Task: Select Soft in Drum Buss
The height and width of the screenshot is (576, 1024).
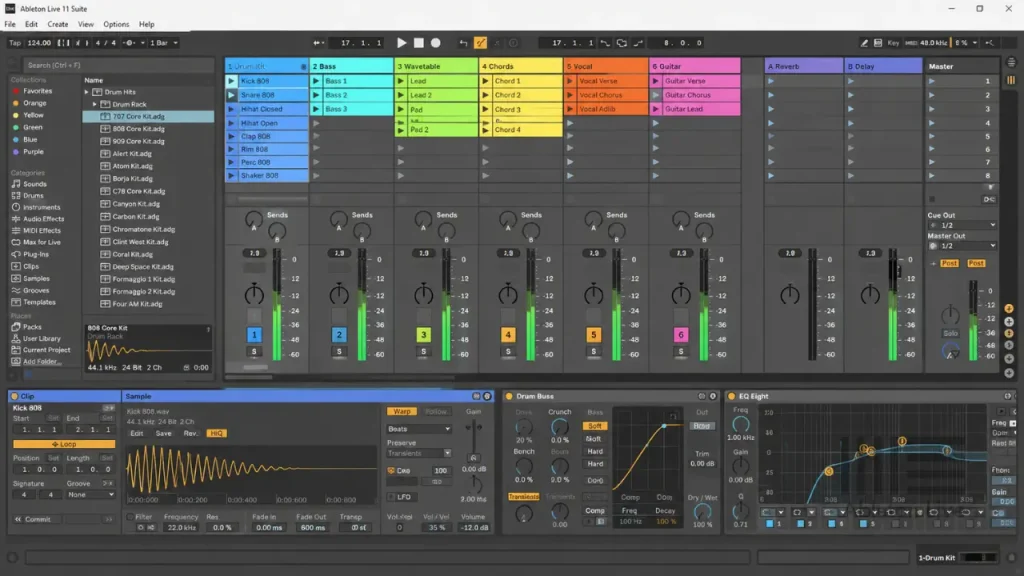Action: pyautogui.click(x=595, y=426)
